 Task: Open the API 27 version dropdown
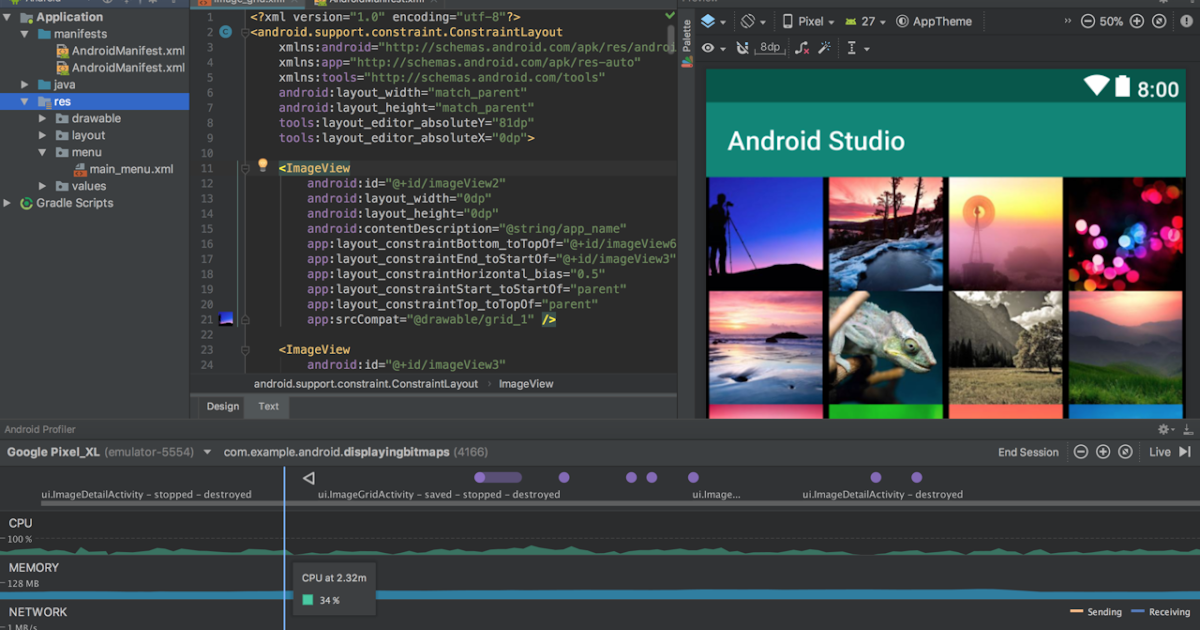tap(866, 21)
